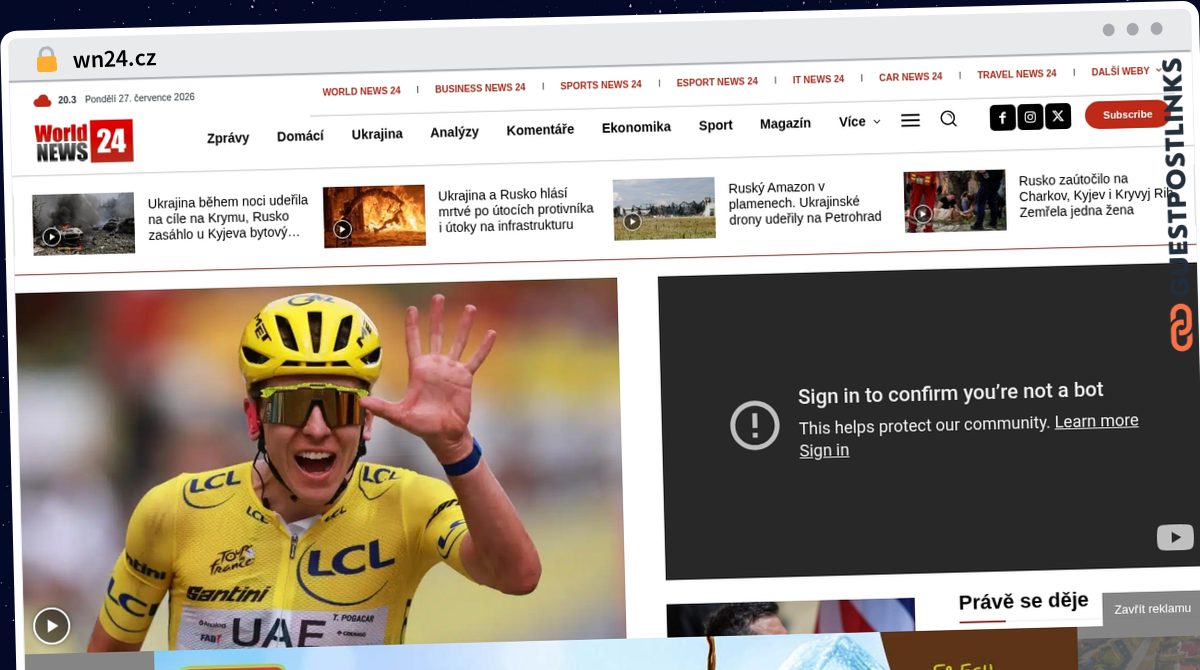Play the main cyclist feature video
Screen dimensions: 1200x670
coord(51,625)
